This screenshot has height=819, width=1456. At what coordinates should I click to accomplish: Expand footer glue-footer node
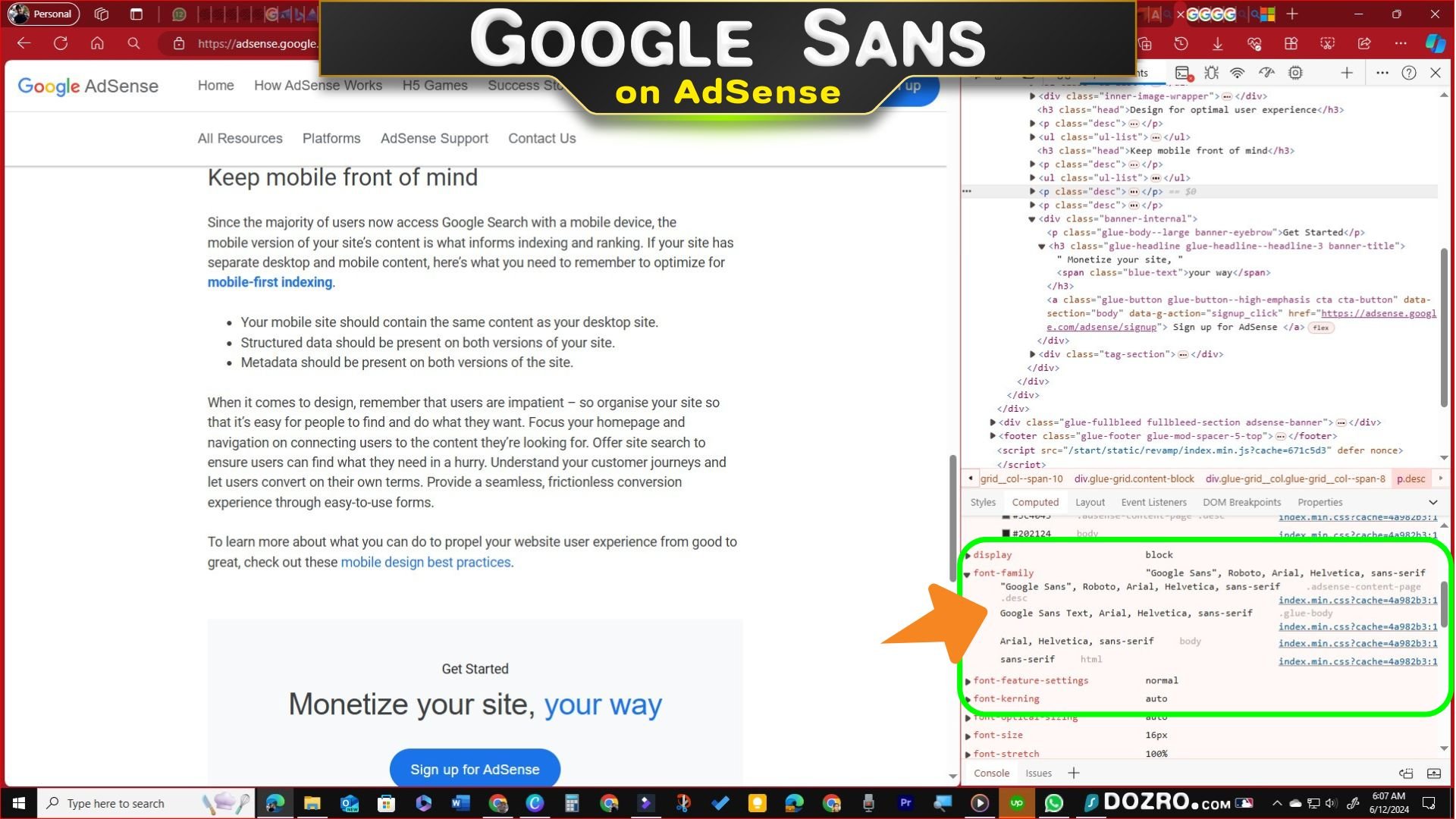[x=993, y=436]
